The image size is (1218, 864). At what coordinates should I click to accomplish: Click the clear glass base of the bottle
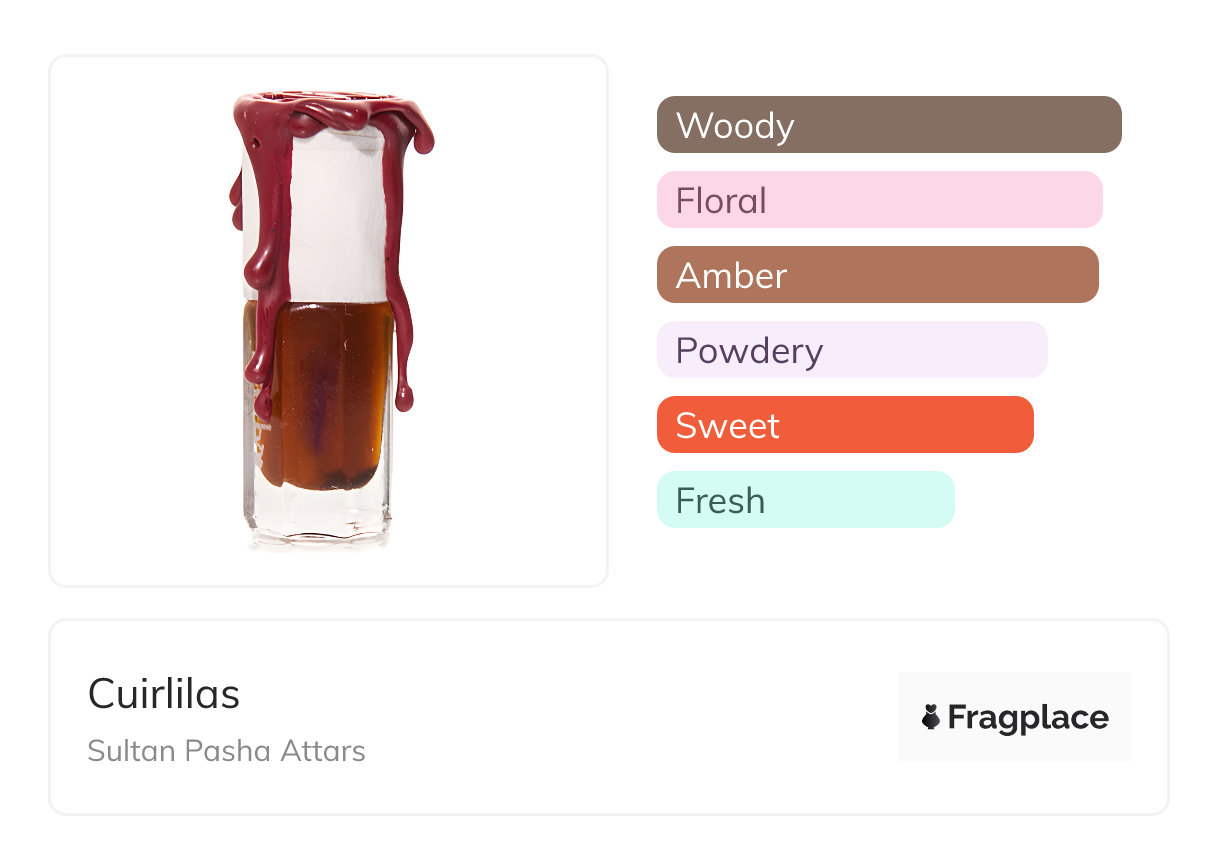[318, 515]
